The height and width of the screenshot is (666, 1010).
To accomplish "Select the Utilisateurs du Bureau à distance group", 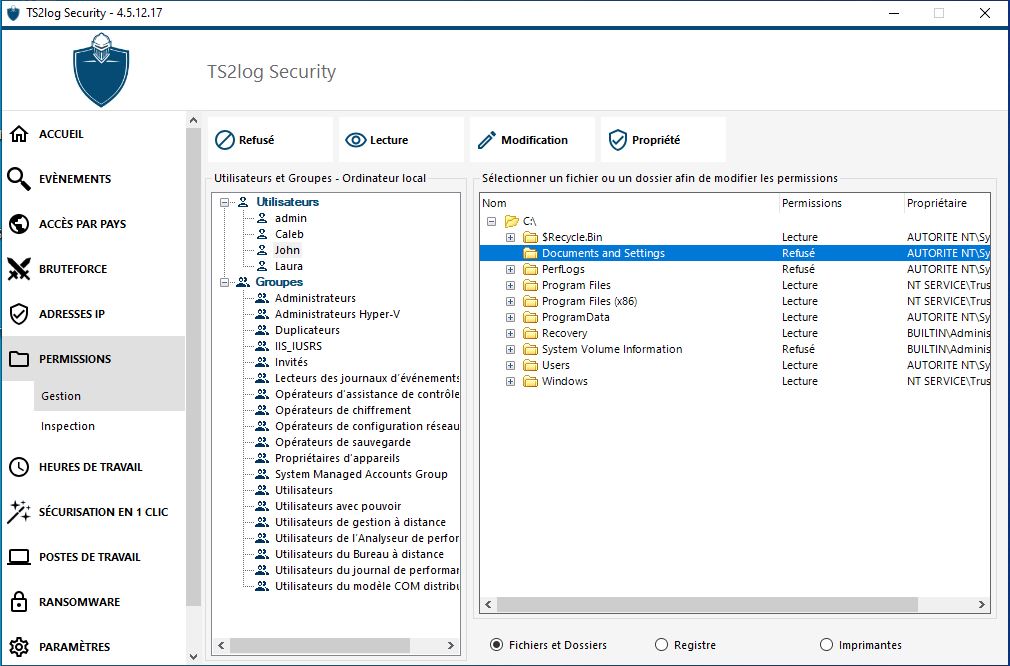I will point(359,554).
